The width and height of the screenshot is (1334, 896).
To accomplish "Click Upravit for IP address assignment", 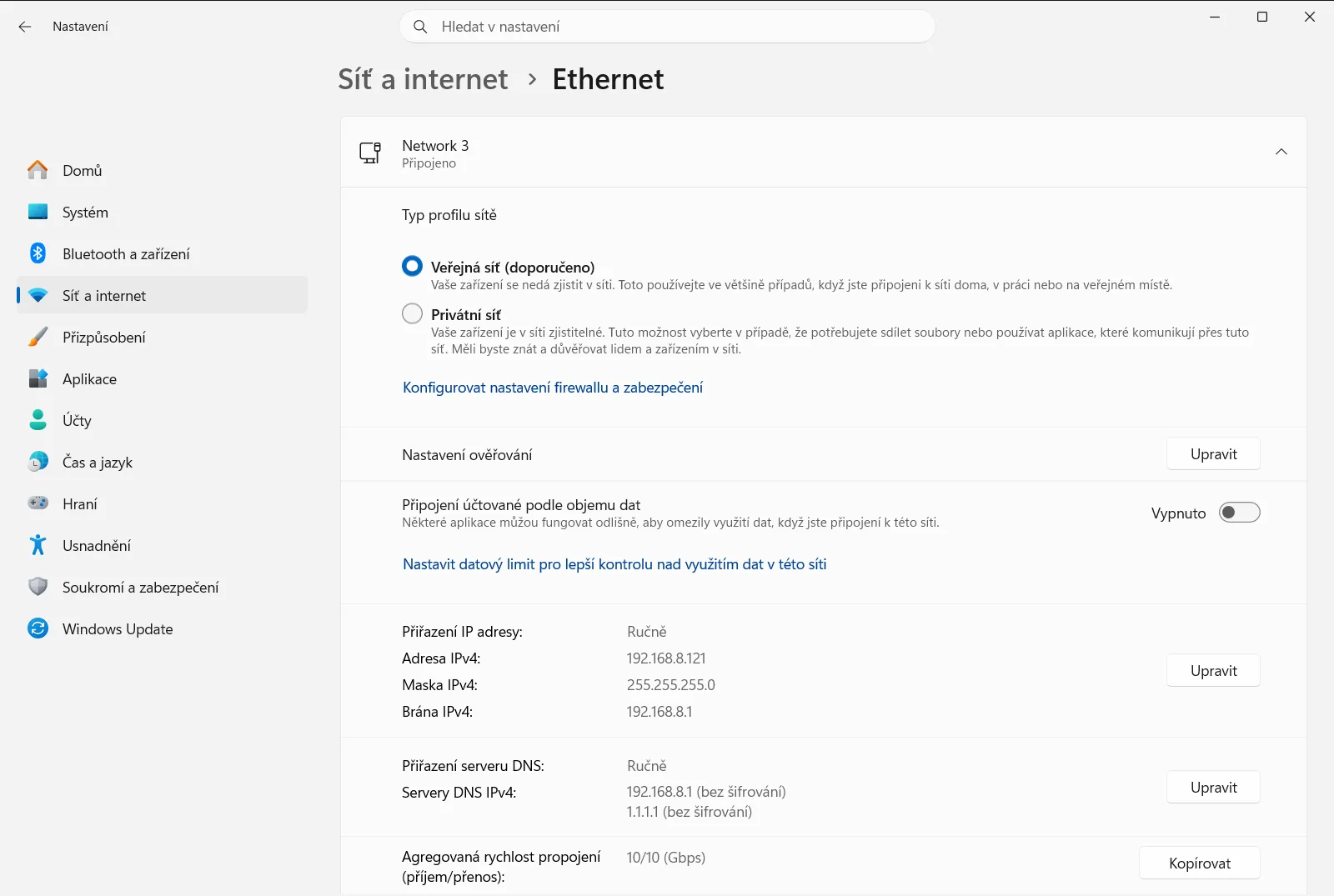I will coord(1213,671).
